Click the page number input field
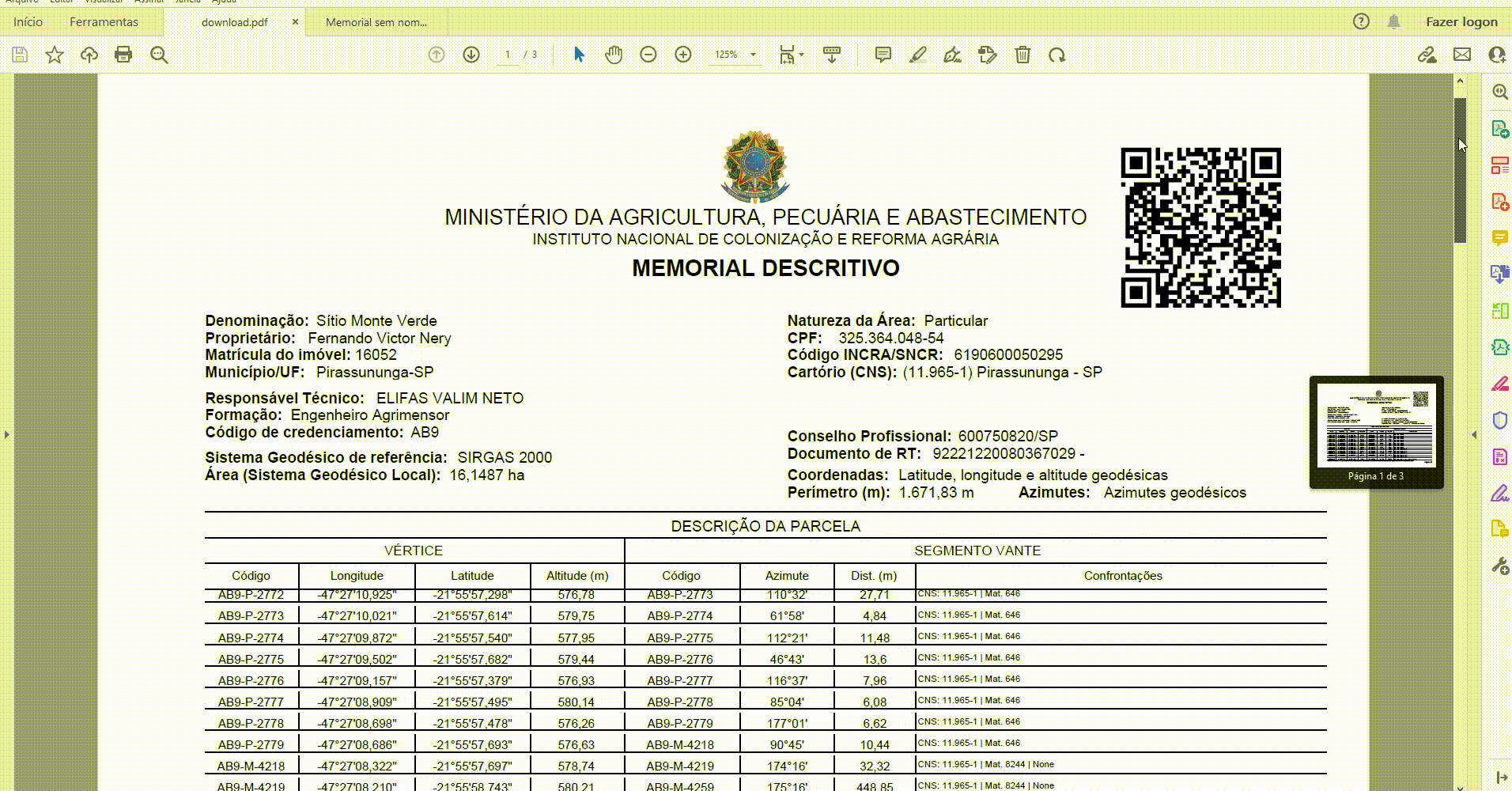Image resolution: width=1512 pixels, height=791 pixels. pos(508,55)
